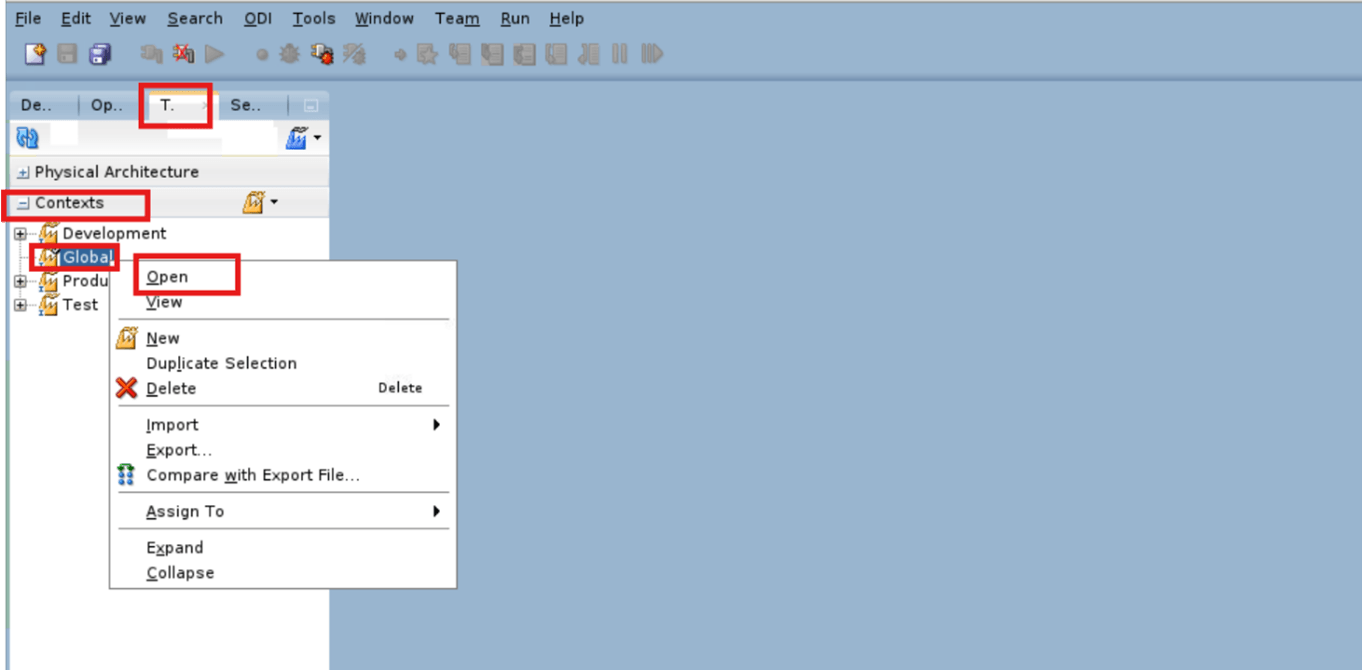This screenshot has height=670, width=1362.
Task: Open the Team menu
Action: (457, 19)
